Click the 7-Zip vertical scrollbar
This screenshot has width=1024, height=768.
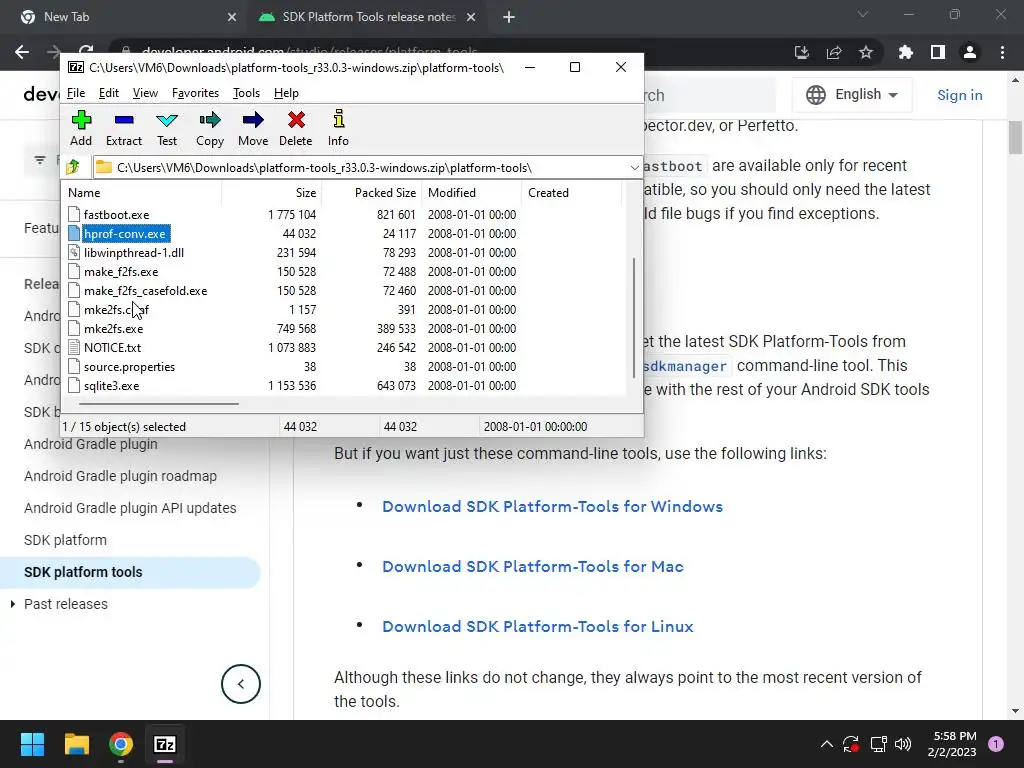coord(634,318)
